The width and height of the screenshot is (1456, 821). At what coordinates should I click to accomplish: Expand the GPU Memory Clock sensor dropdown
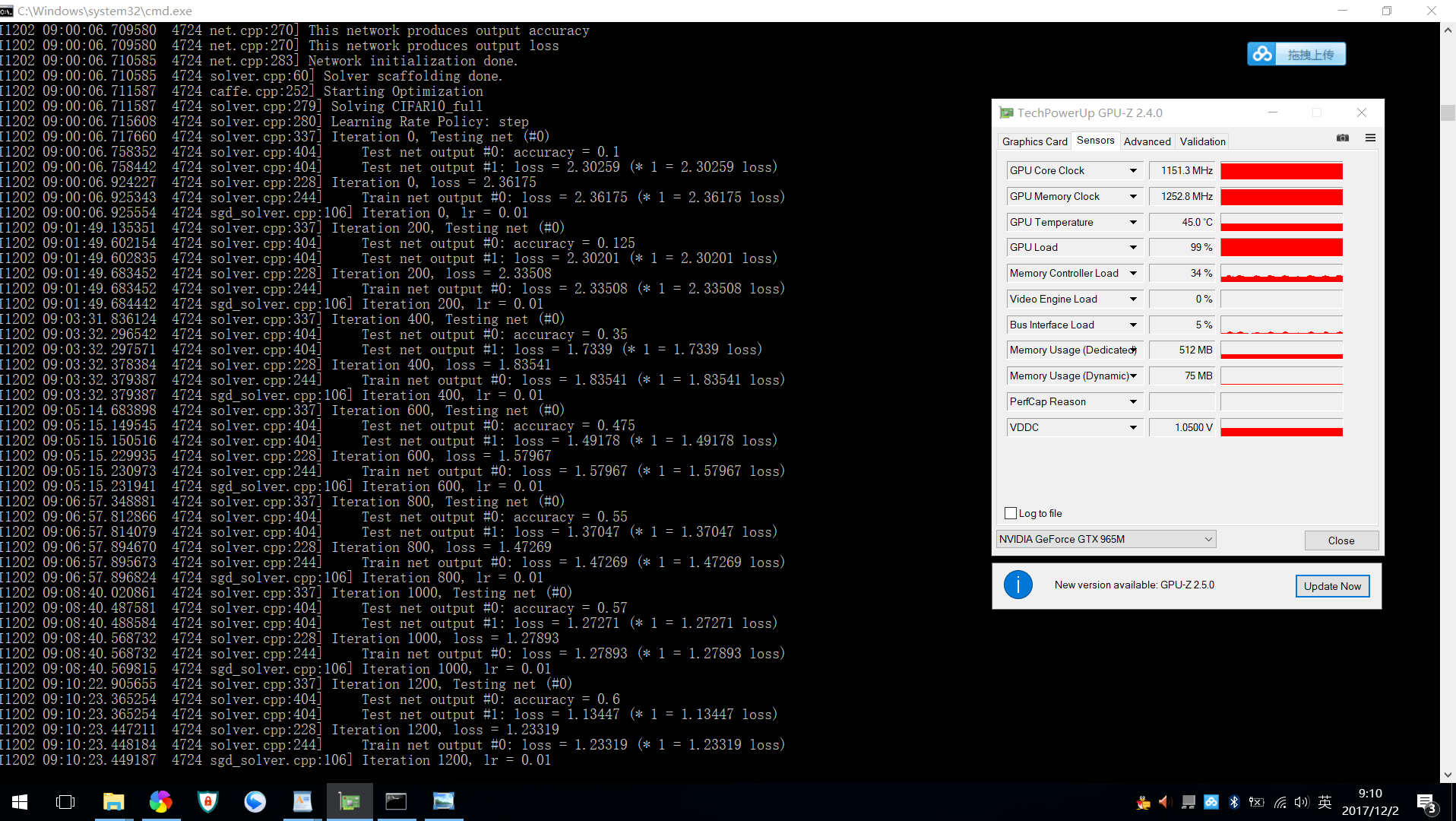coord(1133,197)
